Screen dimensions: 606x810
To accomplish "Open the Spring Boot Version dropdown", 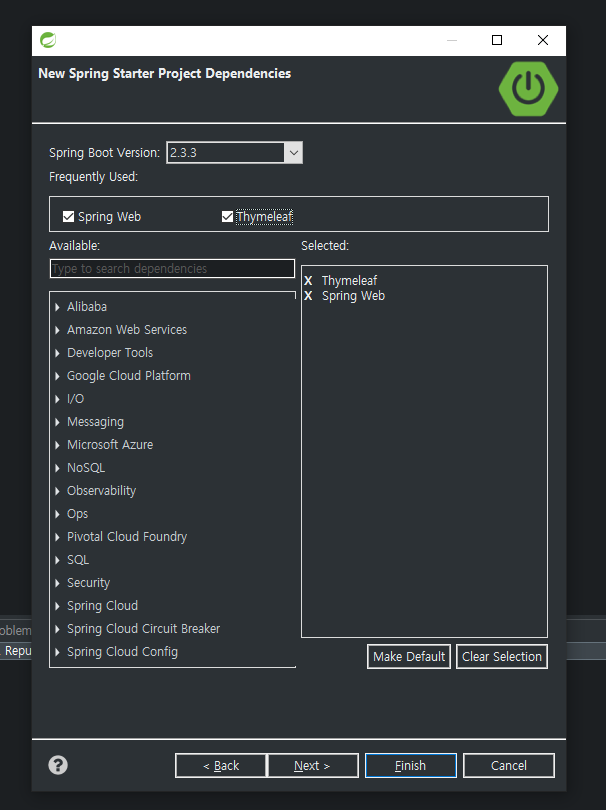I will pyautogui.click(x=293, y=153).
